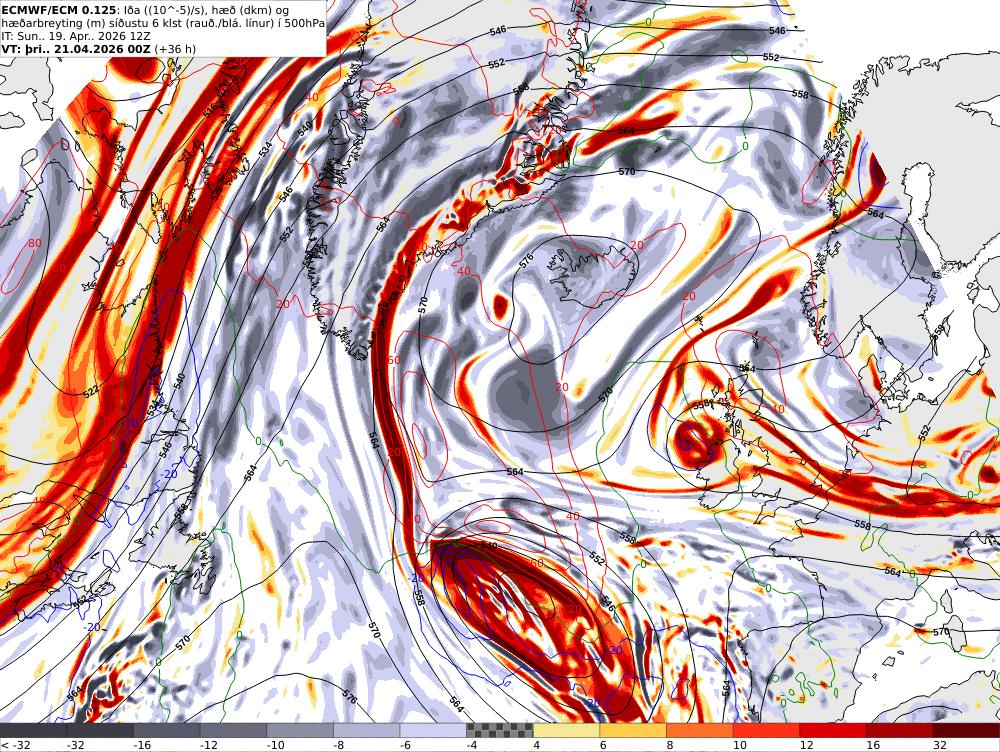Click the '-8' legend label
The image size is (1000, 752).
[340, 745]
